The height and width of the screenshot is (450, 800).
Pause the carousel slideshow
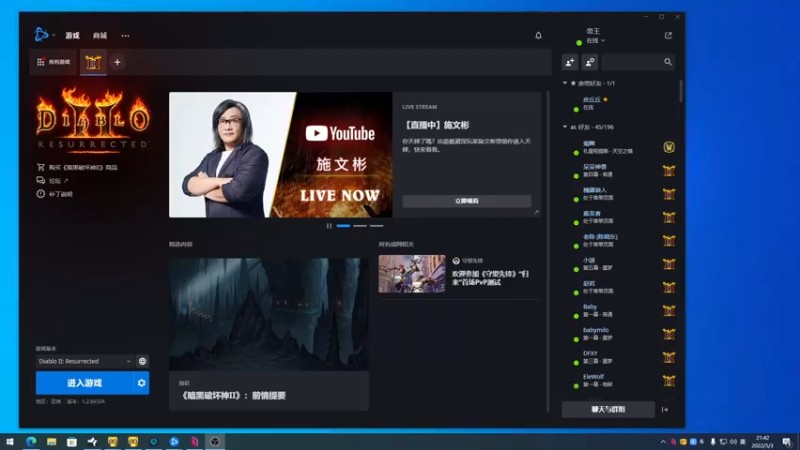(x=329, y=226)
